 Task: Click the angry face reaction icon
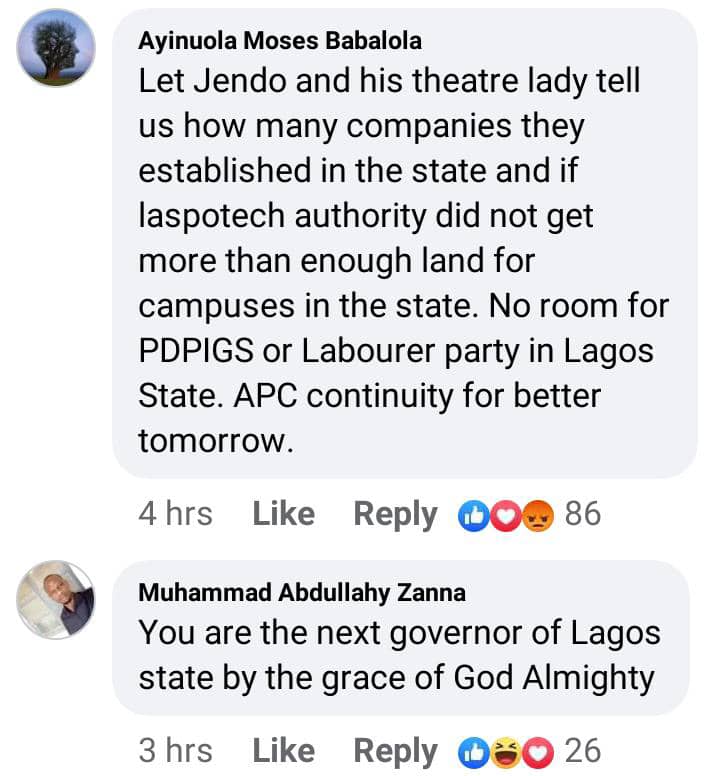tap(537, 515)
